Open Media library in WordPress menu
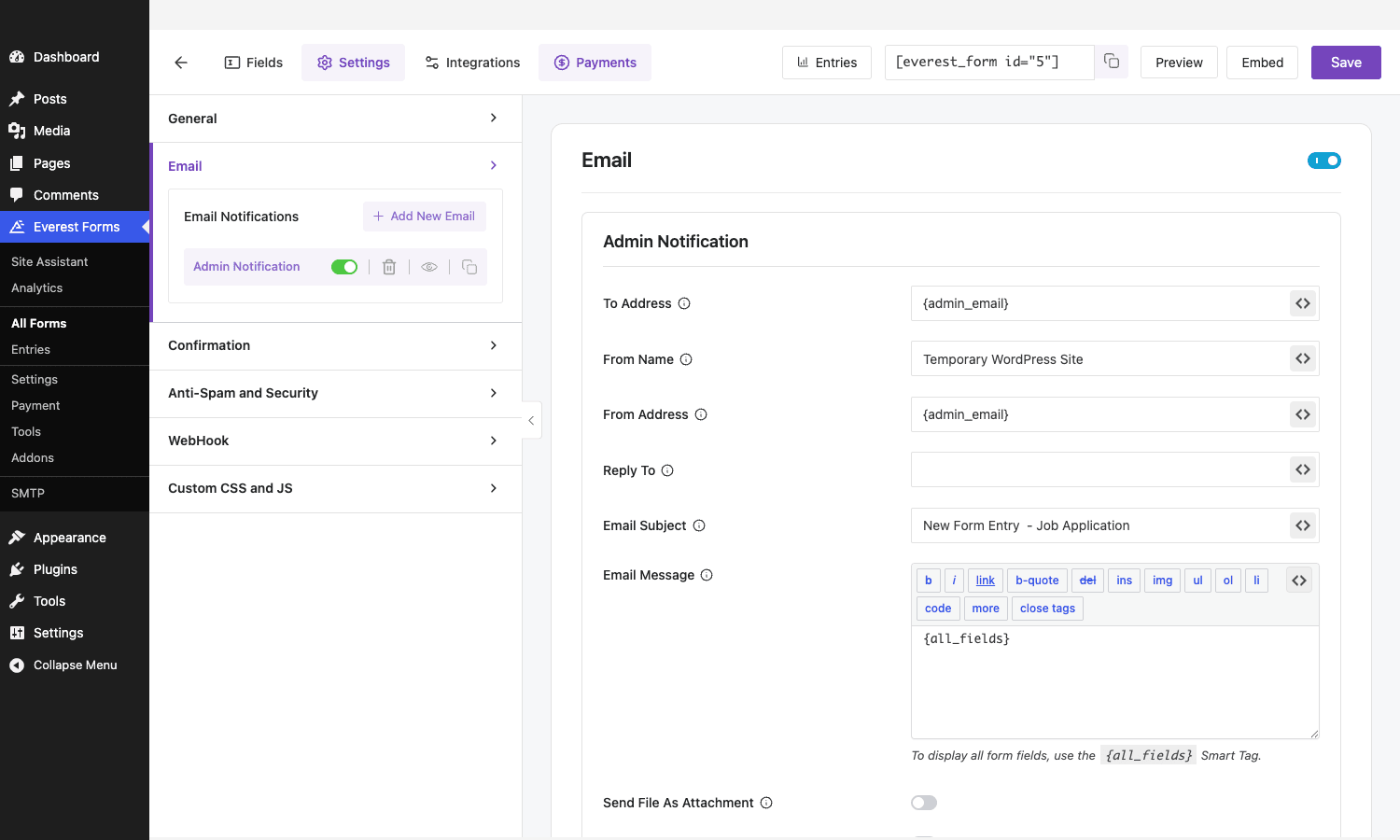1400x840 pixels. tap(75, 131)
